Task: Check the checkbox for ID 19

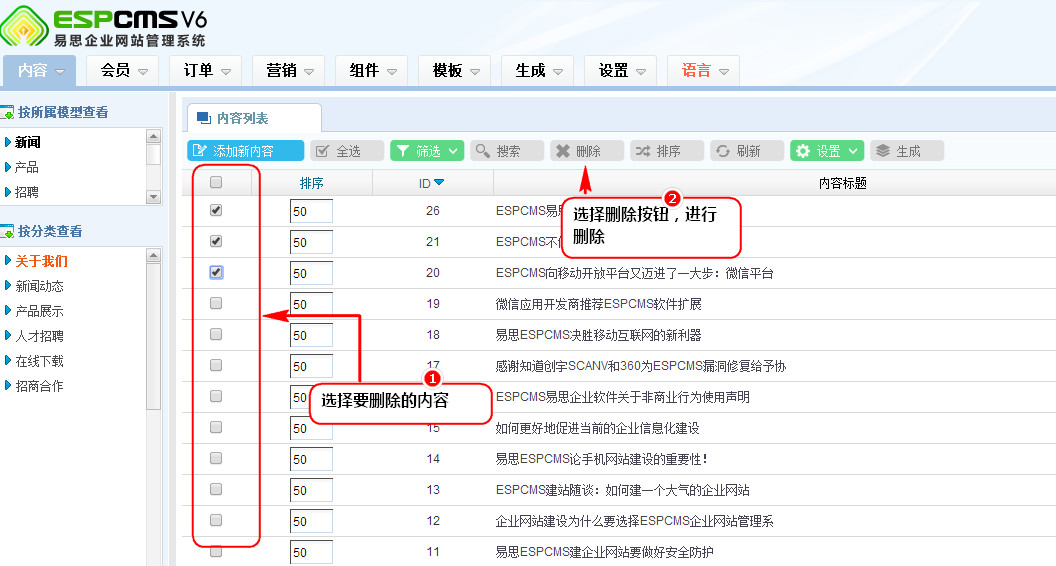Action: click(x=216, y=303)
